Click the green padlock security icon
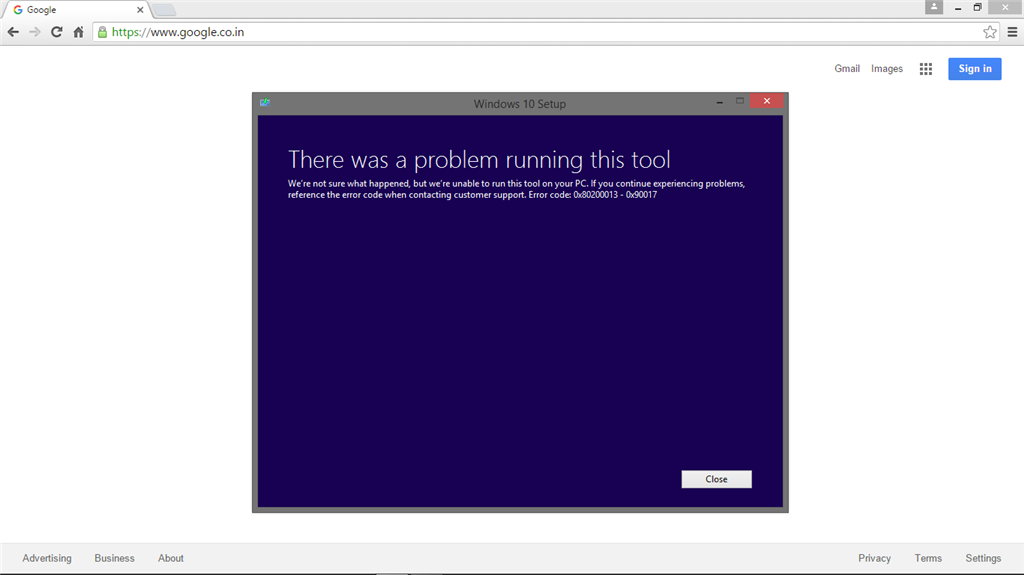Viewport: 1024px width, 575px height. 103,32
